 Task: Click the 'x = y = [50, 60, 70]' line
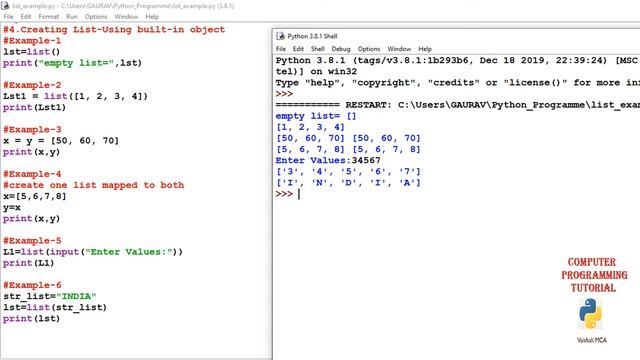coord(61,141)
